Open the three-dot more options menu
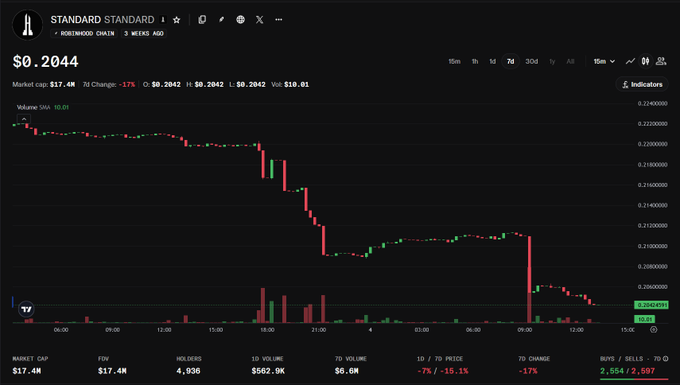The height and width of the screenshot is (385, 680). tap(278, 20)
